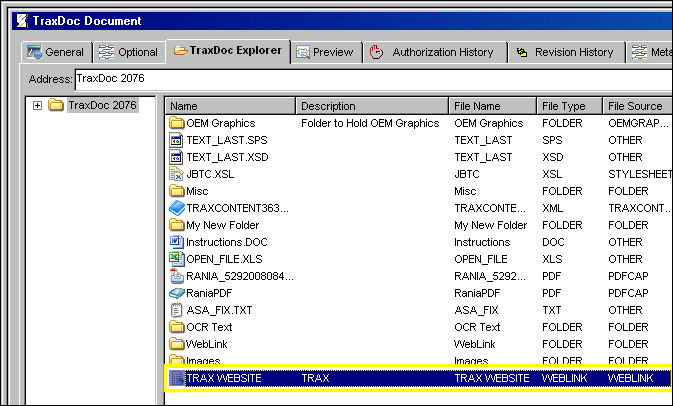Click the TraxDoc 2076 tree folder icon

(x=56, y=105)
